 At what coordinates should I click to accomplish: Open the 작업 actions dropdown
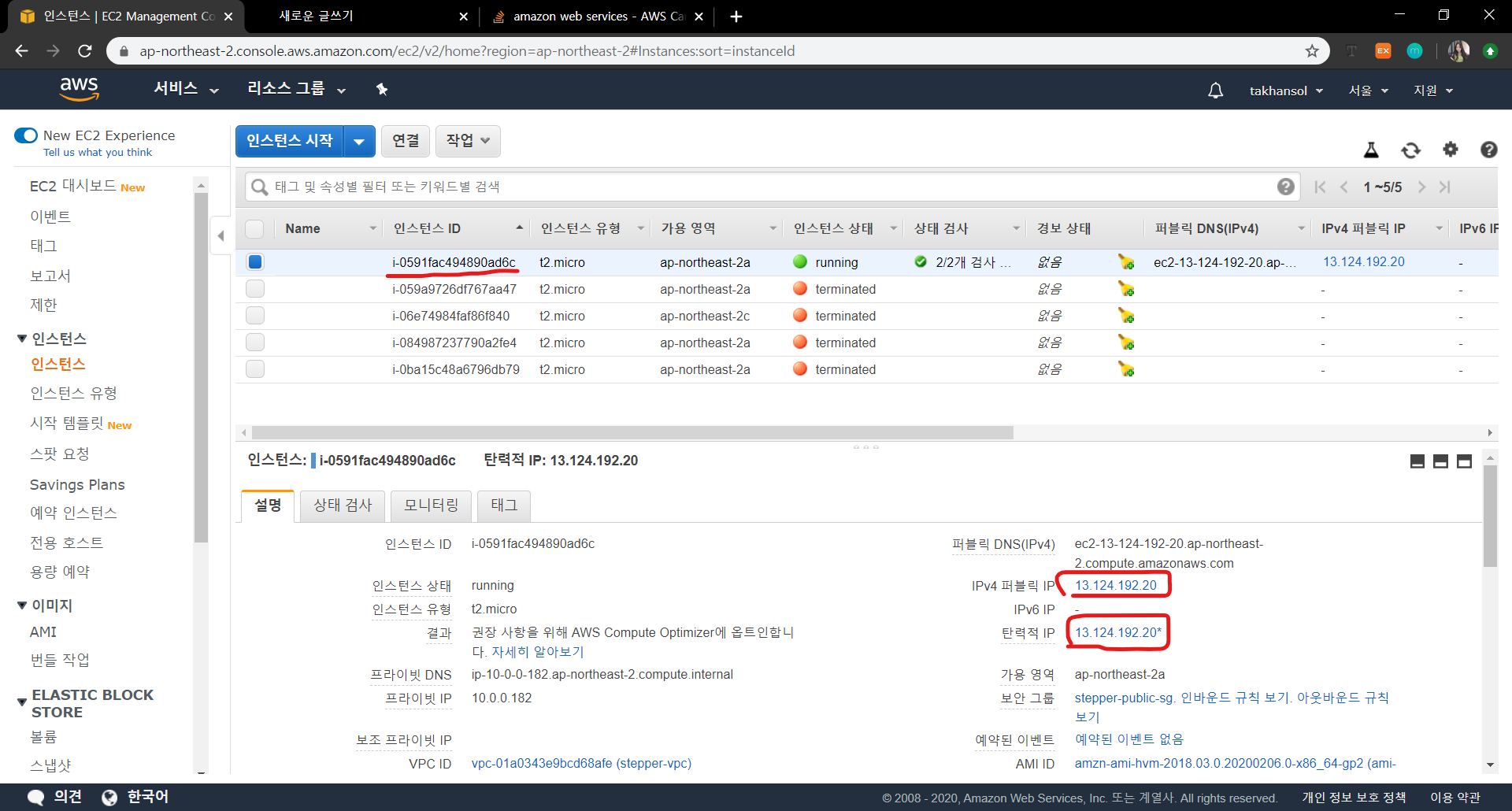(x=468, y=141)
